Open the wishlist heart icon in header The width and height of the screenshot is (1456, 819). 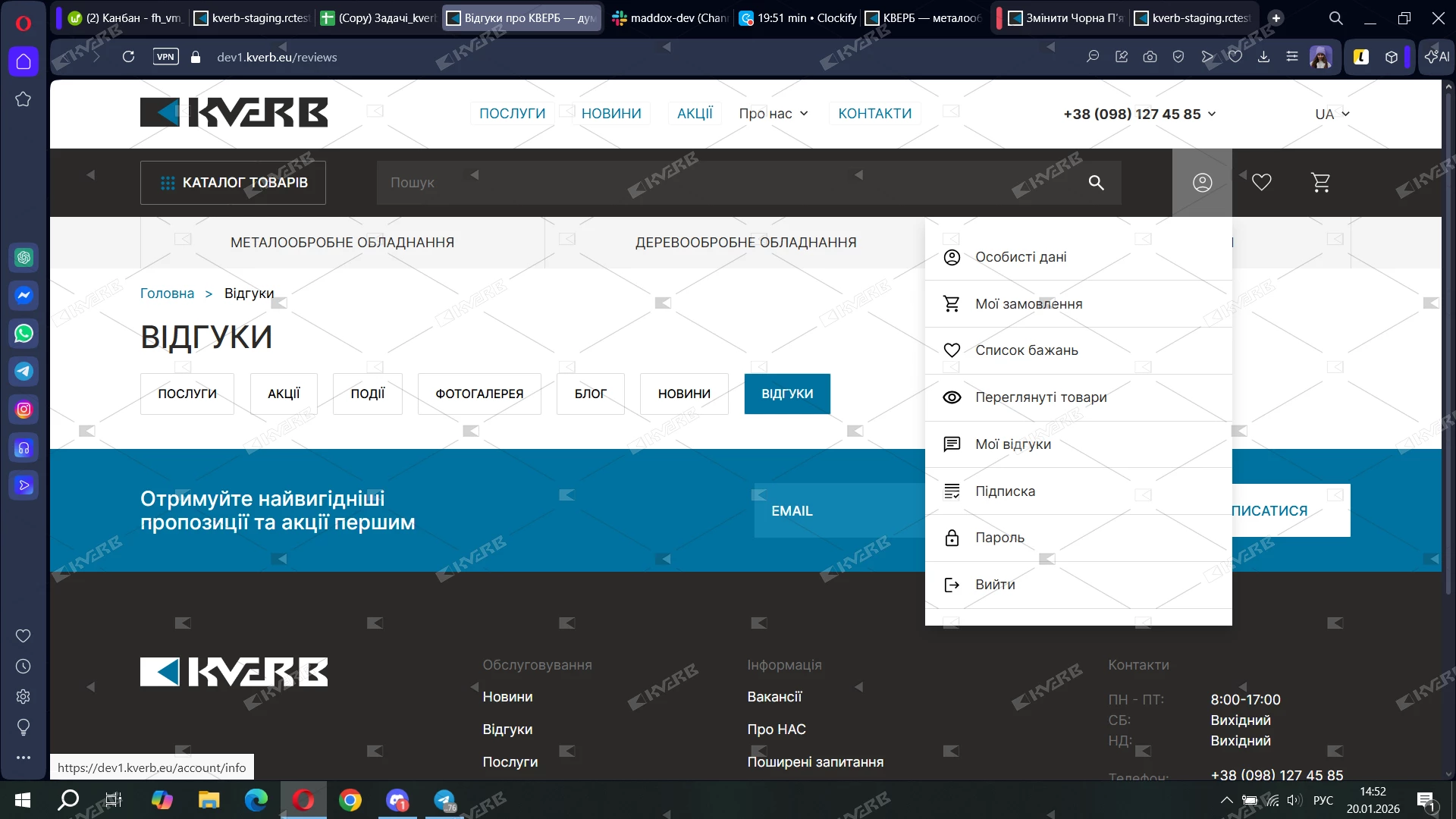tap(1261, 182)
